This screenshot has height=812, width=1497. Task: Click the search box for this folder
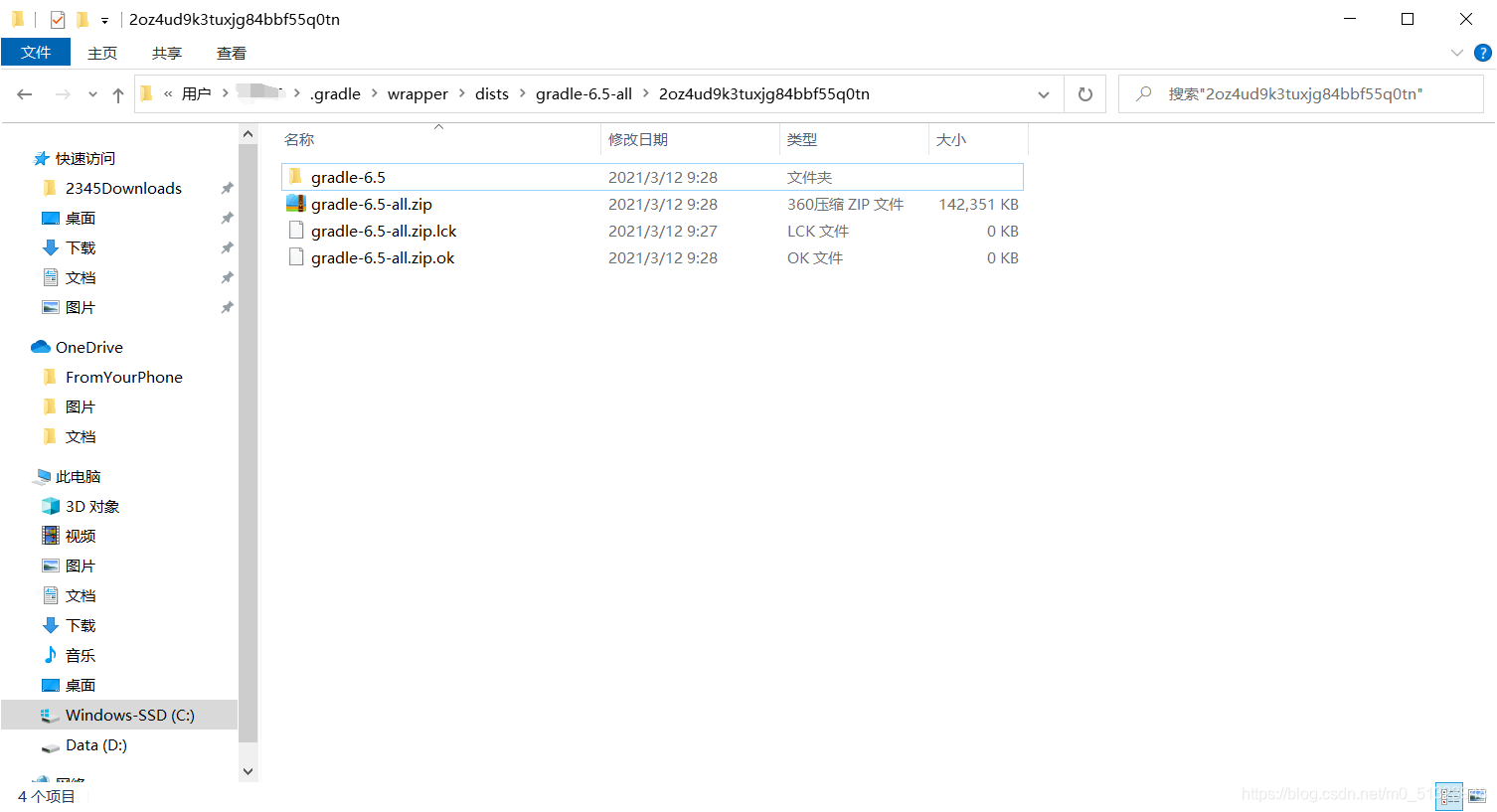click(x=1300, y=94)
